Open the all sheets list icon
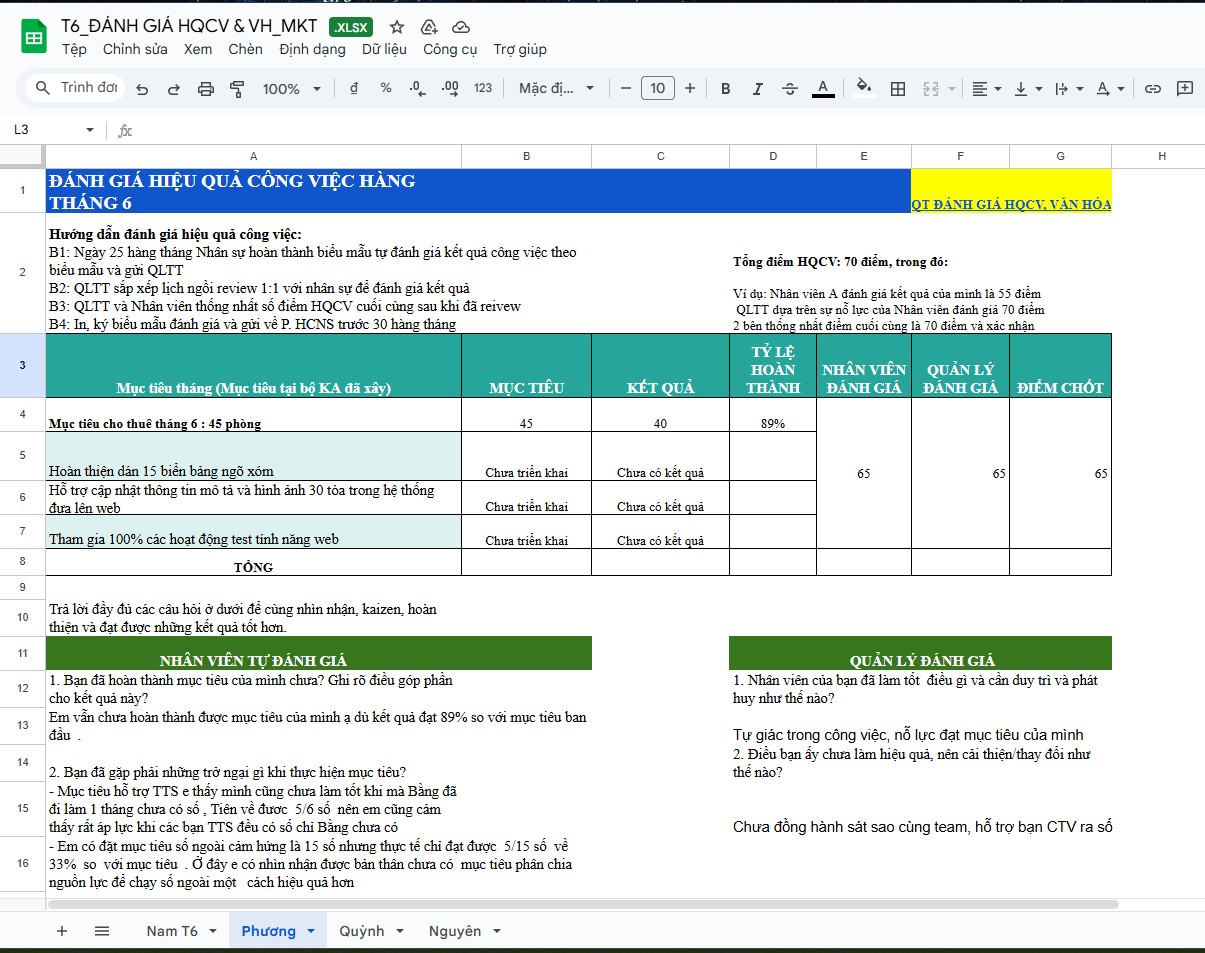Screen dimensions: 1205x953 pyautogui.click(x=102, y=931)
